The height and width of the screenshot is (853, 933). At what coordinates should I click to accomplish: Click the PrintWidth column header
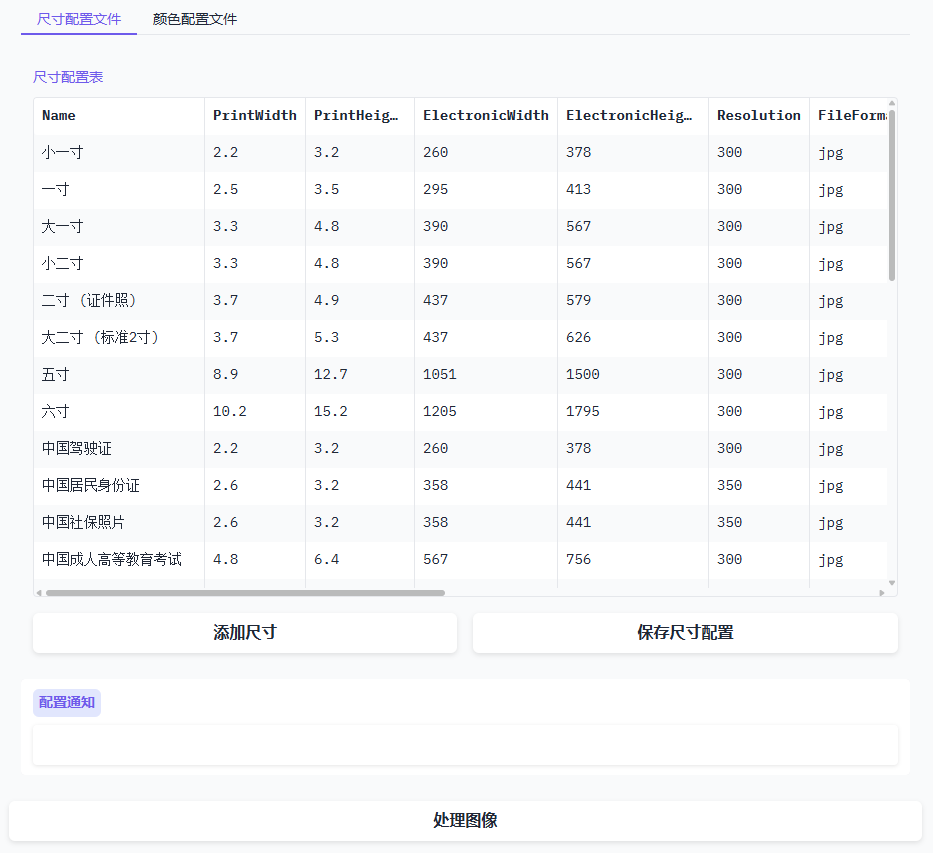(254, 116)
